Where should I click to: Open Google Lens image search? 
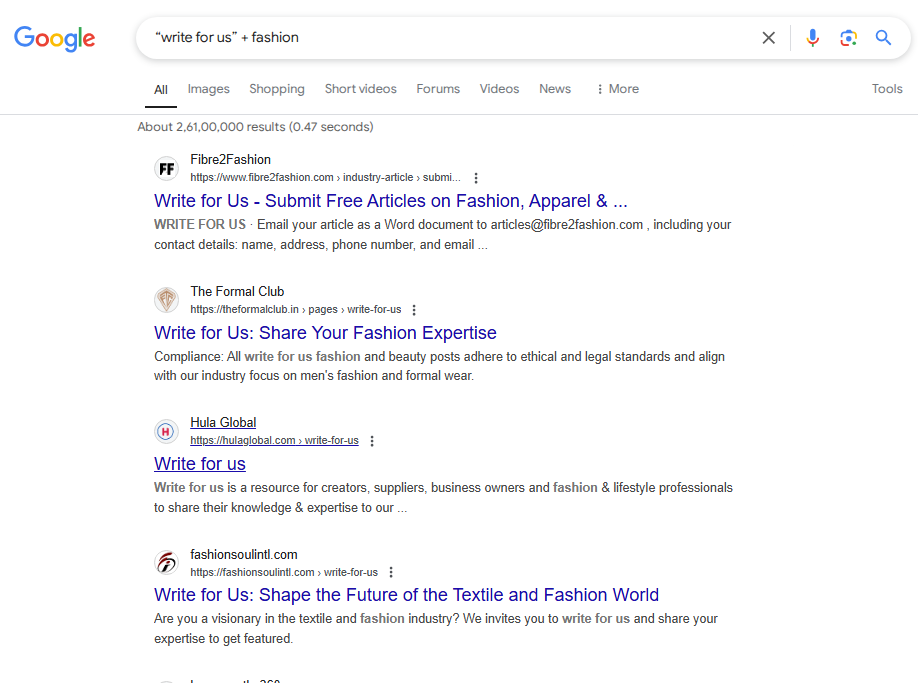pyautogui.click(x=848, y=38)
